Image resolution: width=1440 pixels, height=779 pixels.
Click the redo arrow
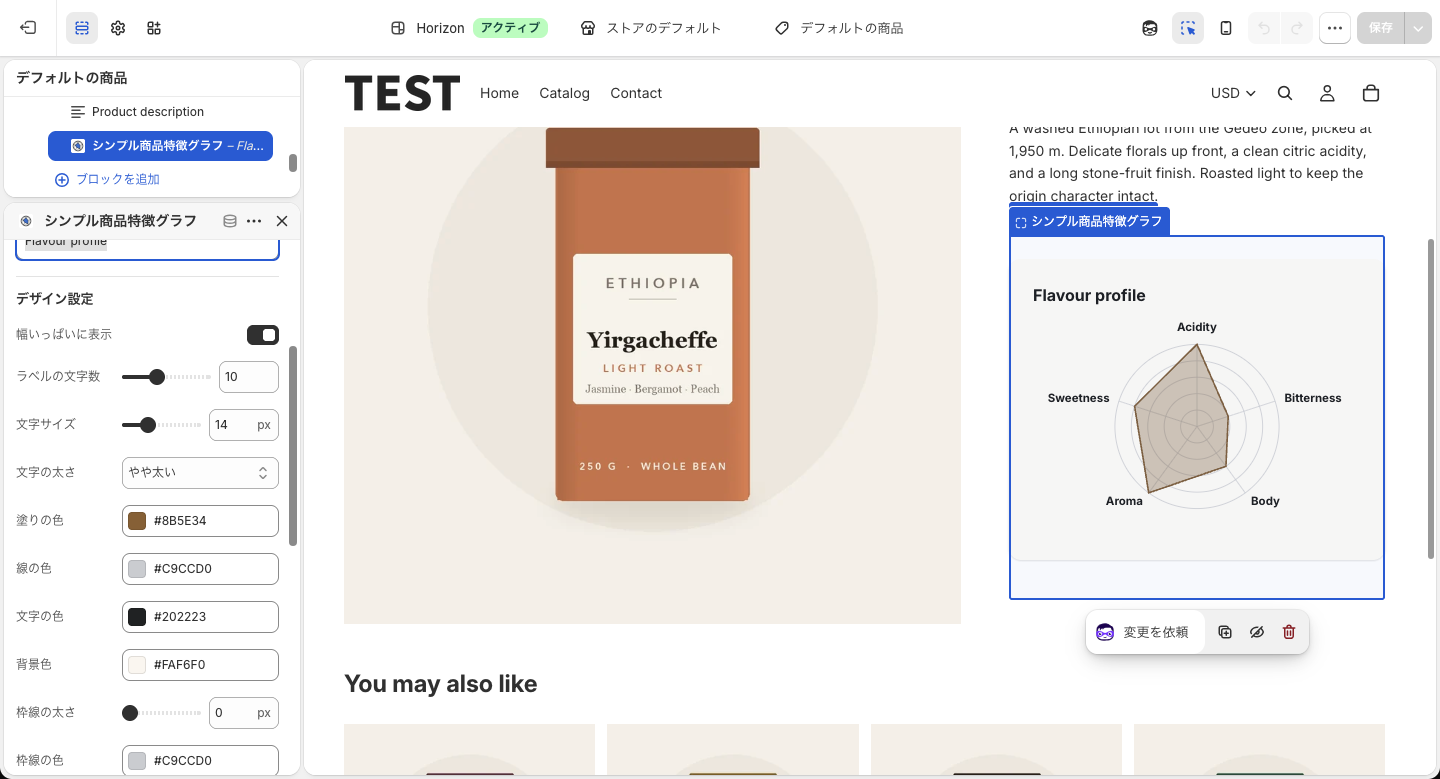1297,28
